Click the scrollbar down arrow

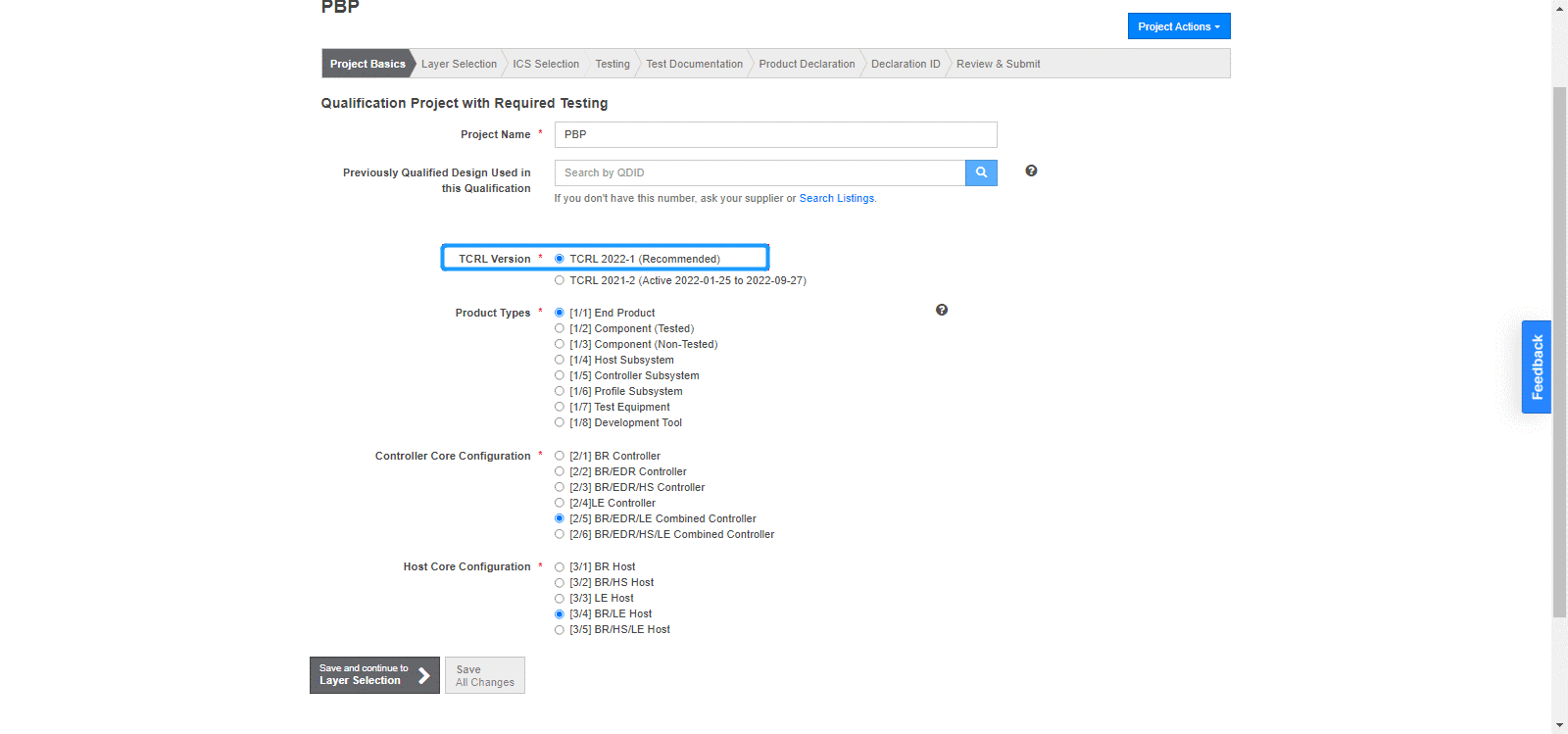(x=1559, y=726)
